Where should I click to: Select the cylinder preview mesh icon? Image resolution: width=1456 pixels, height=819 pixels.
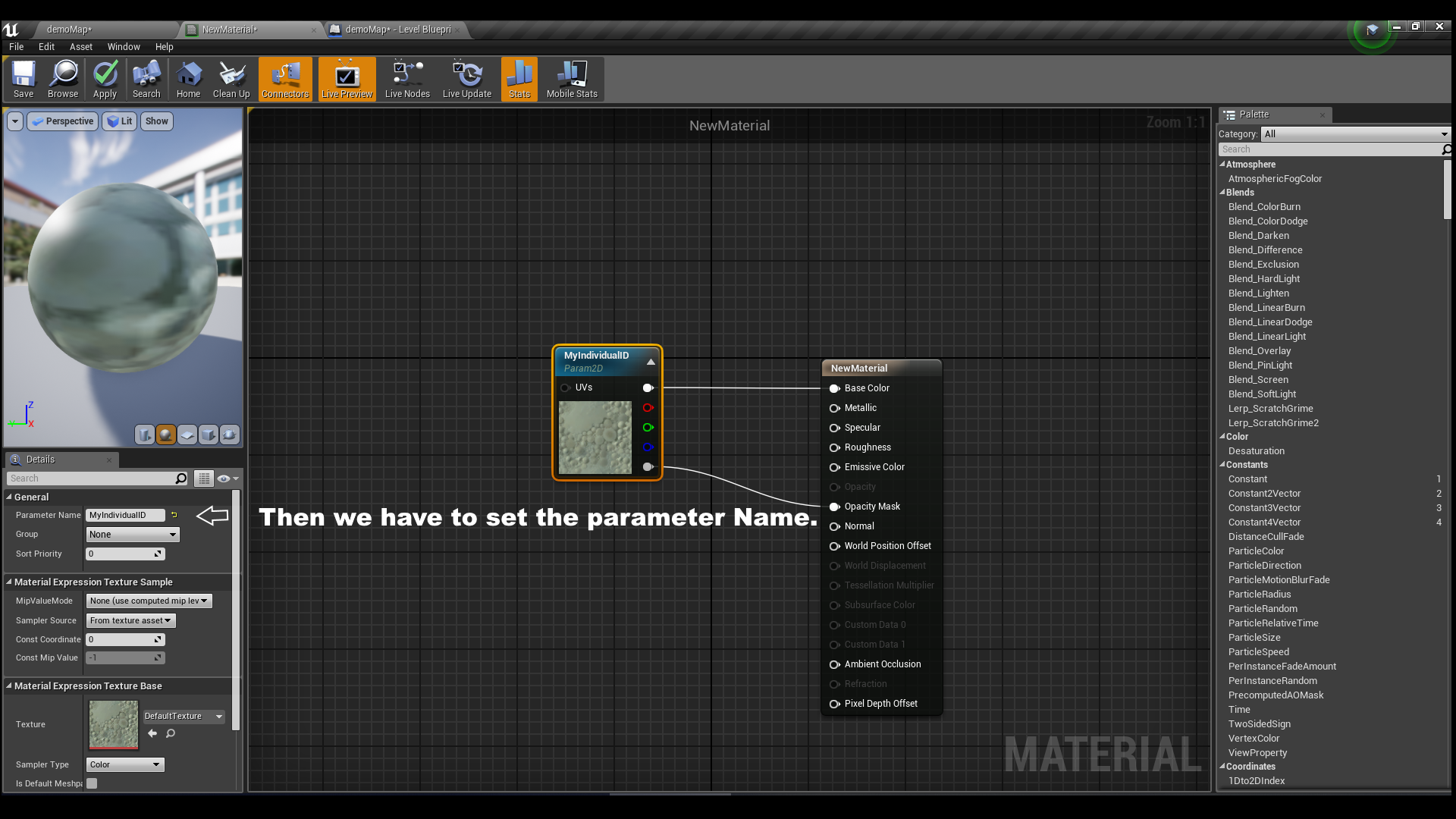click(x=144, y=435)
